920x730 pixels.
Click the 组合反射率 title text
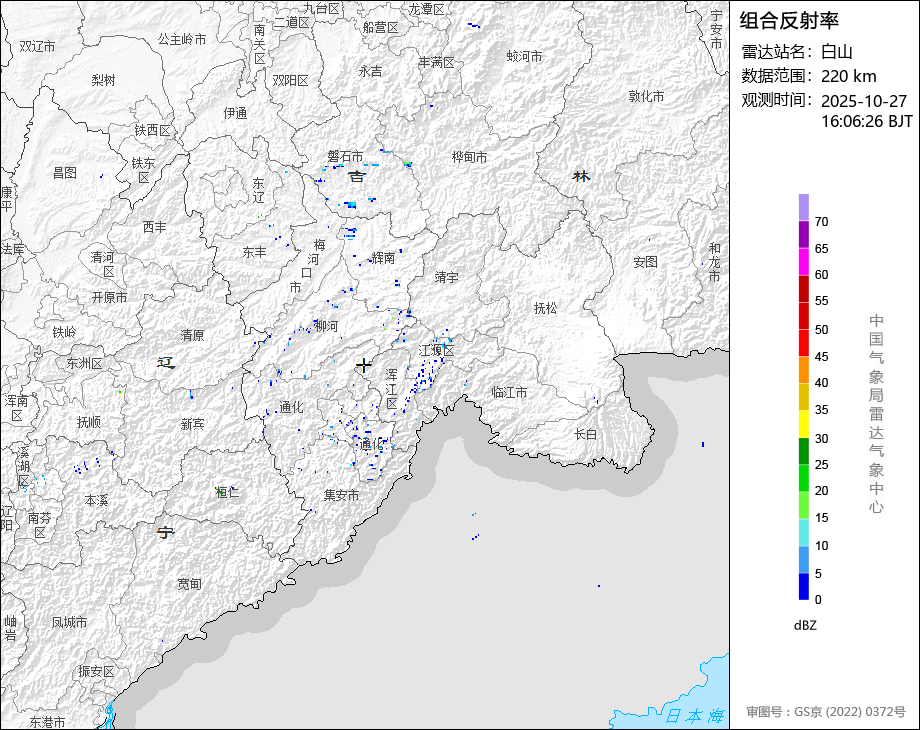pos(789,20)
